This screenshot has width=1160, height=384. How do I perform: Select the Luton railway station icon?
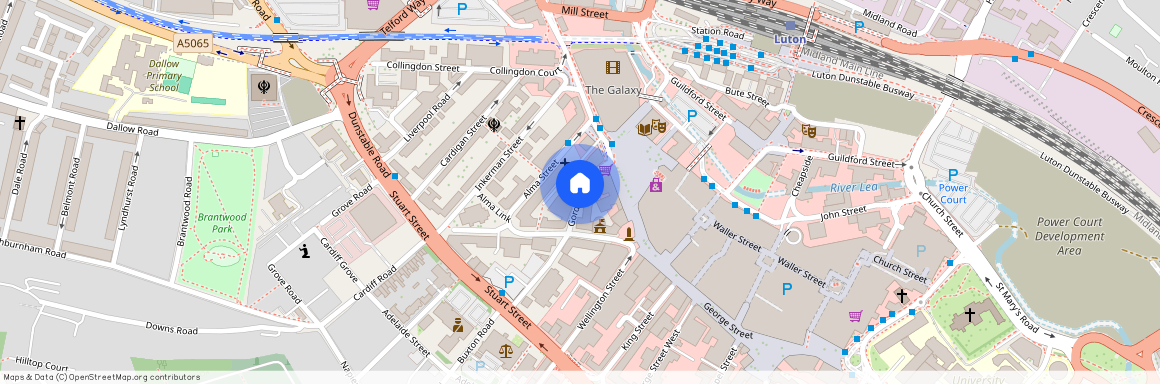791,25
